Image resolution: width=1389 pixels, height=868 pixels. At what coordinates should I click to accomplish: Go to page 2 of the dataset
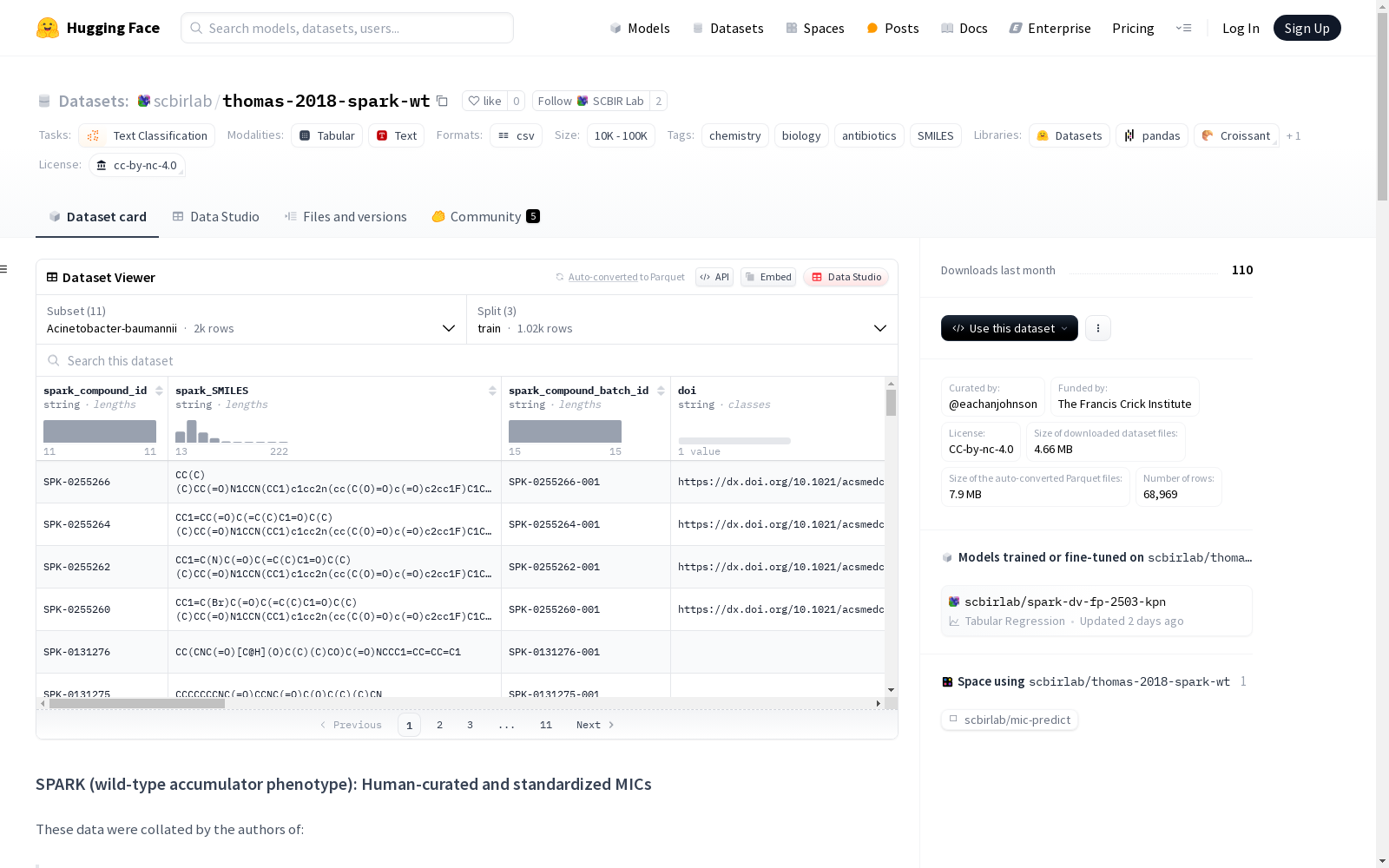click(x=440, y=725)
